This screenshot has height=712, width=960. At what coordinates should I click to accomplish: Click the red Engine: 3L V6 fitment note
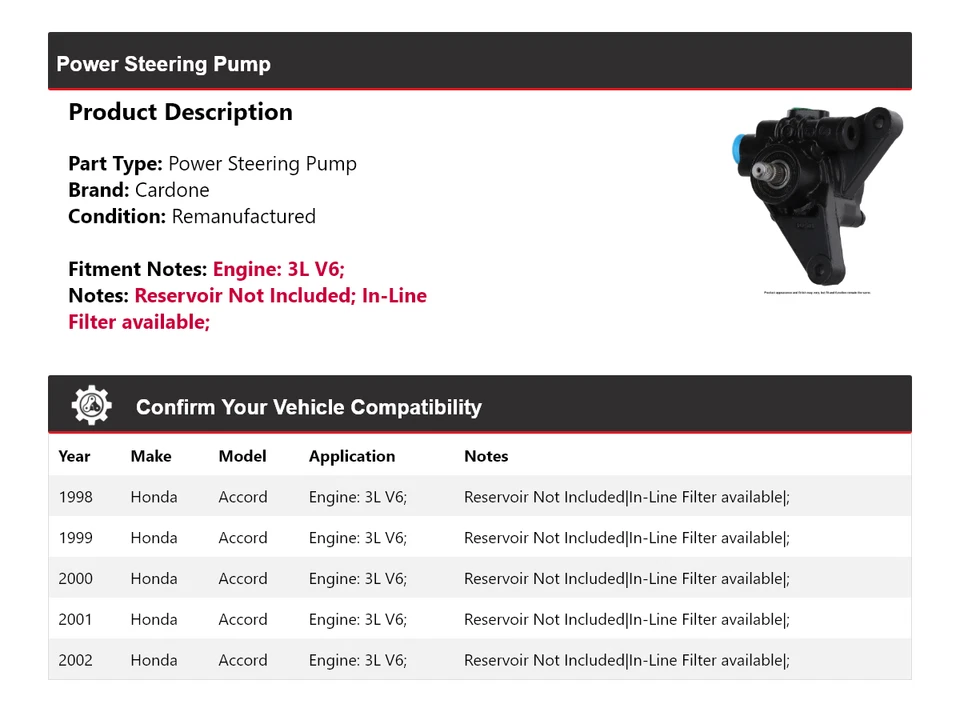279,269
